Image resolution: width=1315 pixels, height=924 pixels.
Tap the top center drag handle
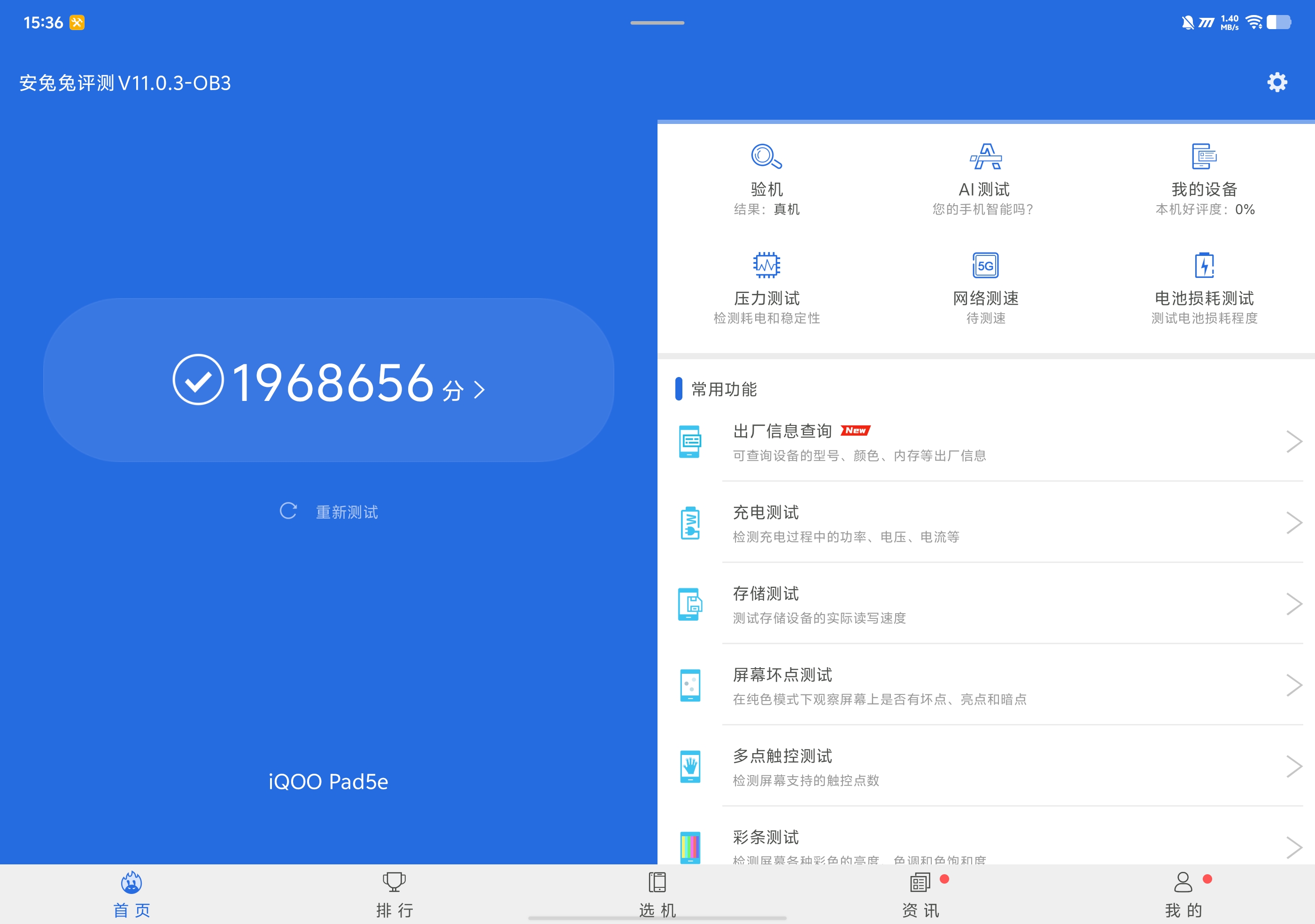657,23
